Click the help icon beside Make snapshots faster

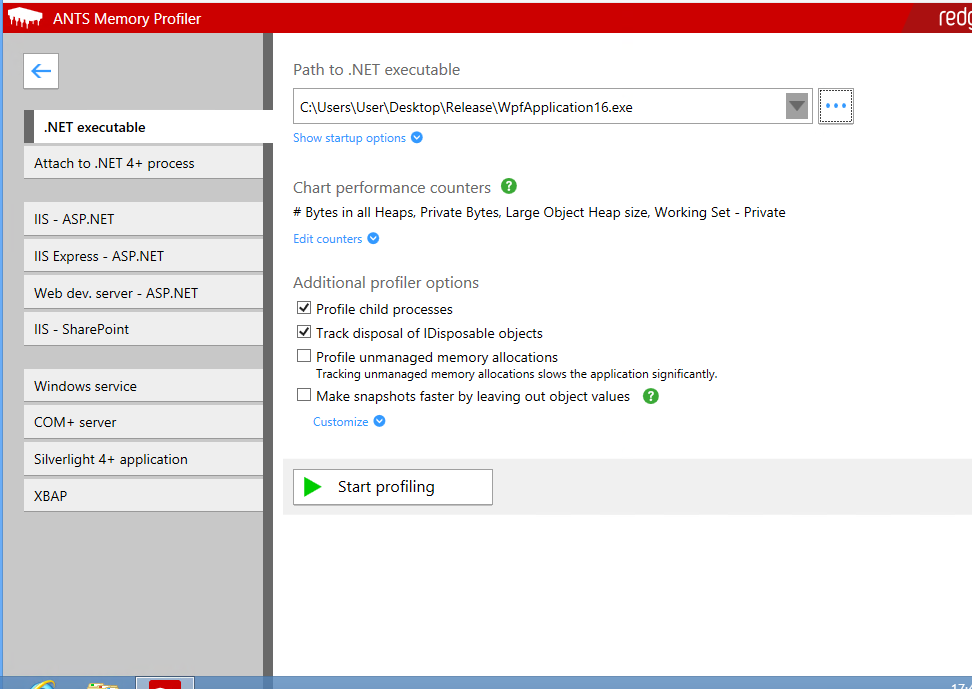pyautogui.click(x=650, y=396)
